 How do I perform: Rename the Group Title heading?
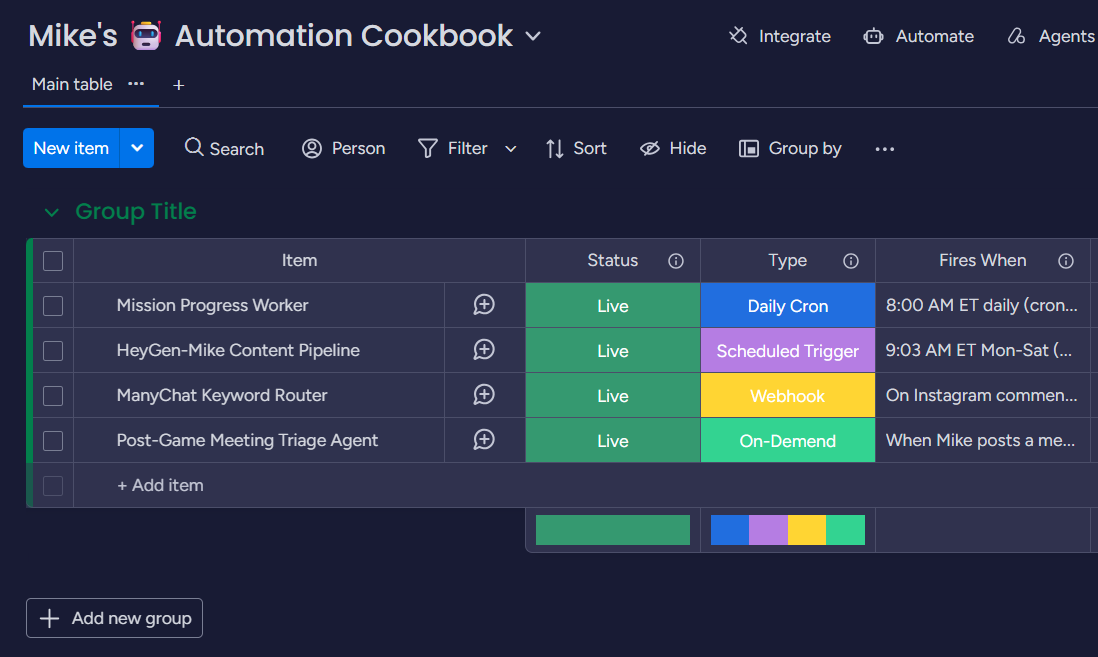(136, 211)
